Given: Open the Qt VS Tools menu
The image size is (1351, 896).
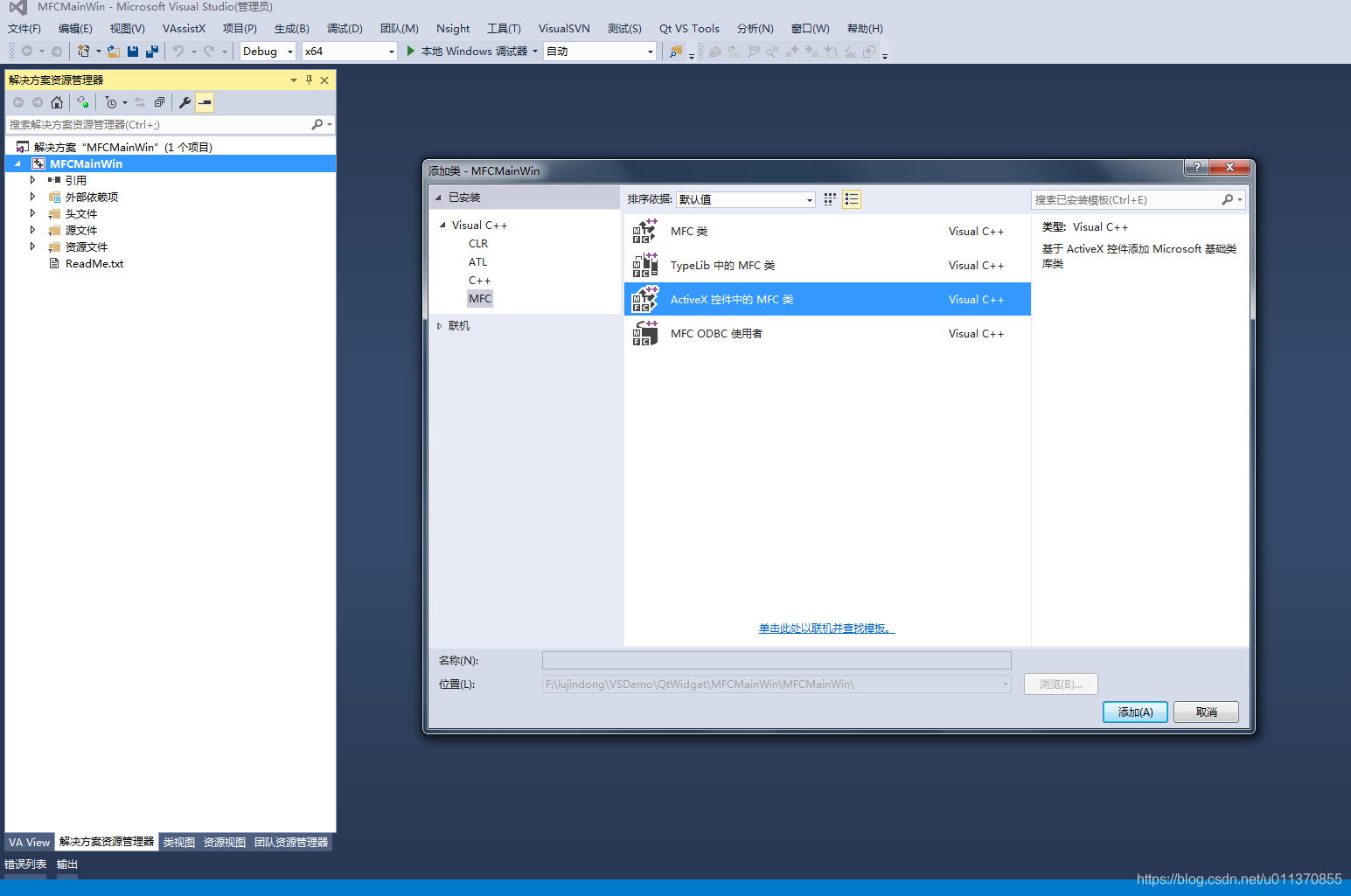Looking at the screenshot, I should (x=689, y=29).
